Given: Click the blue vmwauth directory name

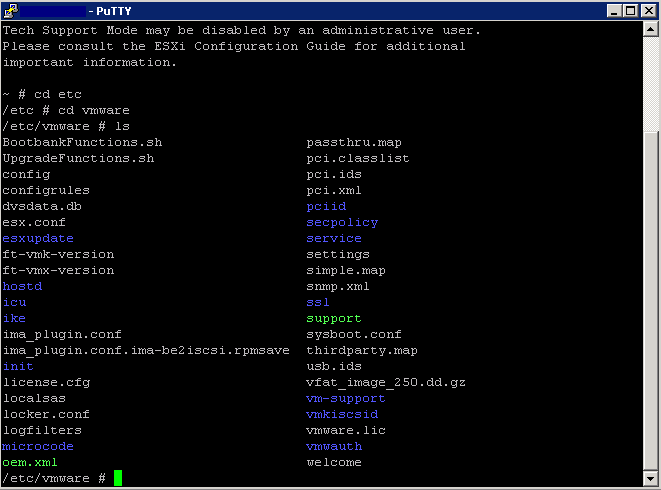Looking at the screenshot, I should pos(334,447).
